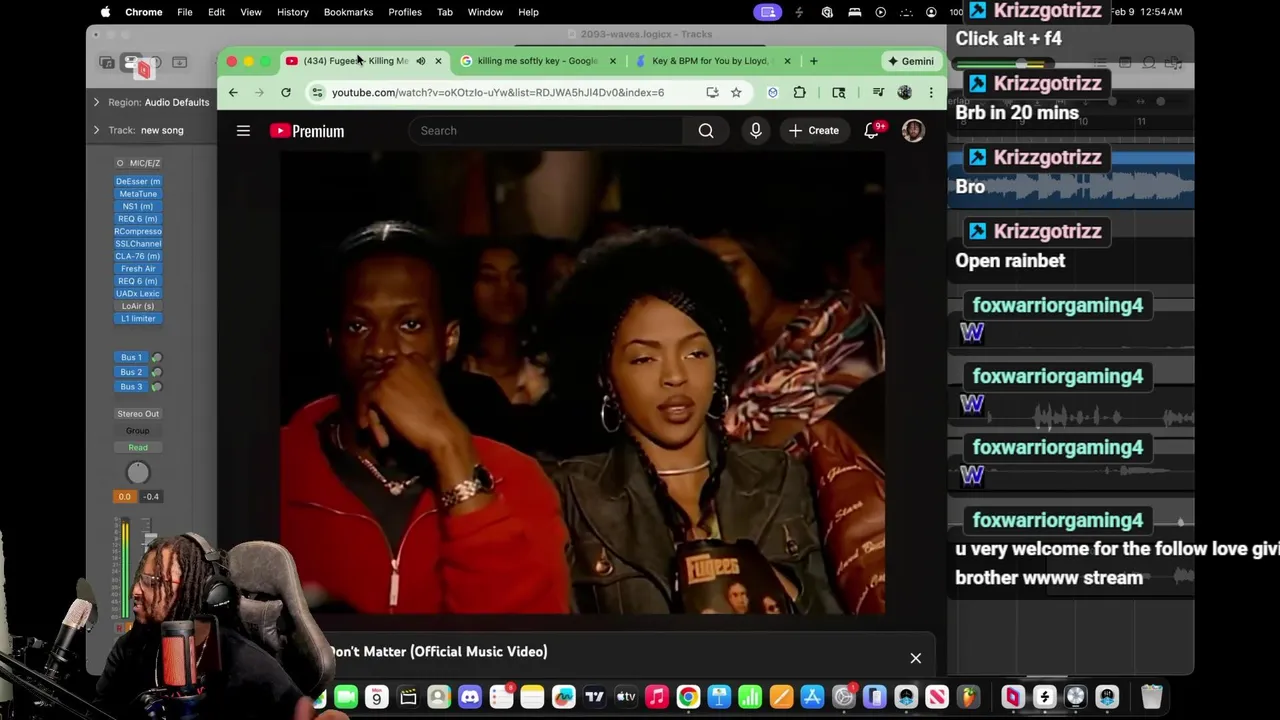Viewport: 1280px width, 720px height.
Task: Open Numbers app in the dock
Action: coord(750,697)
